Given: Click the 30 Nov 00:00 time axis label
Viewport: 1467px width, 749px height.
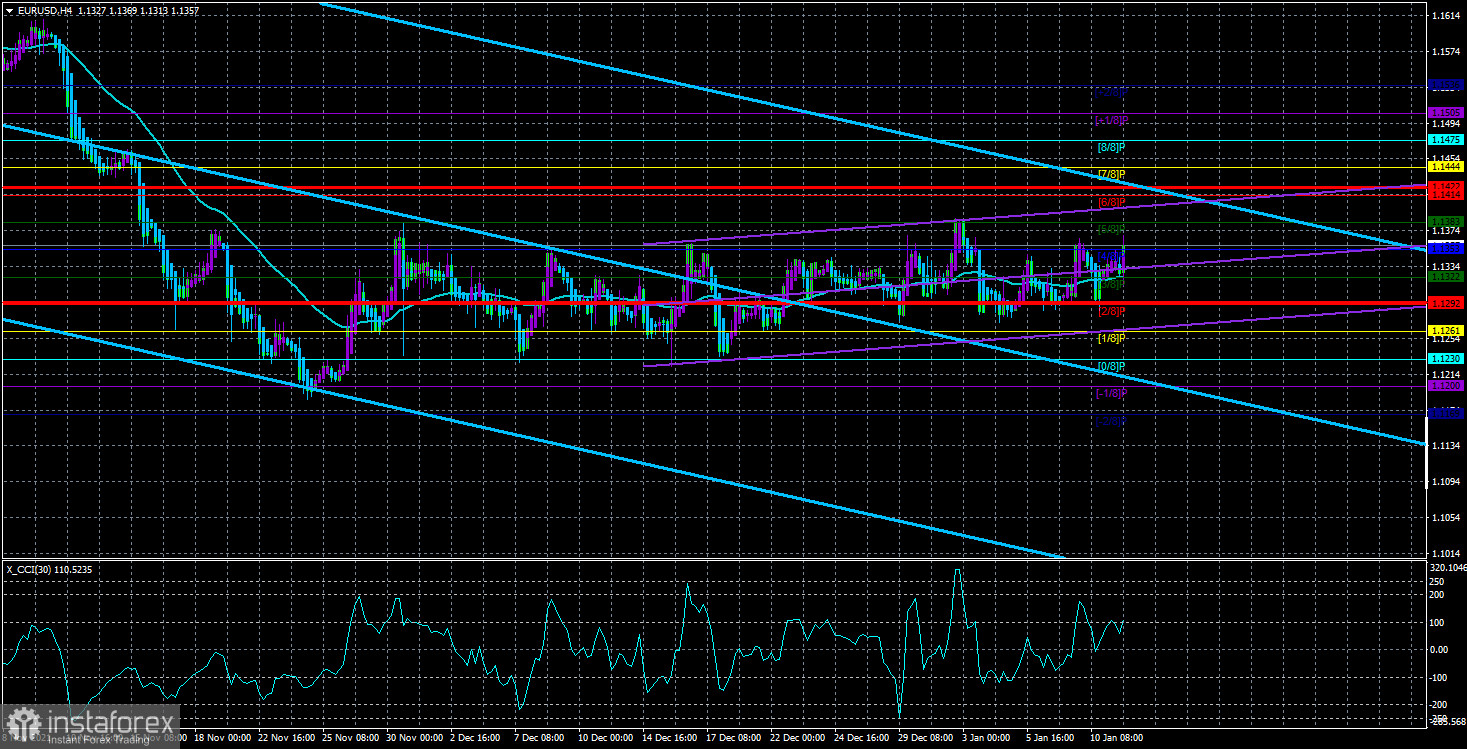Looking at the screenshot, I should 413,737.
